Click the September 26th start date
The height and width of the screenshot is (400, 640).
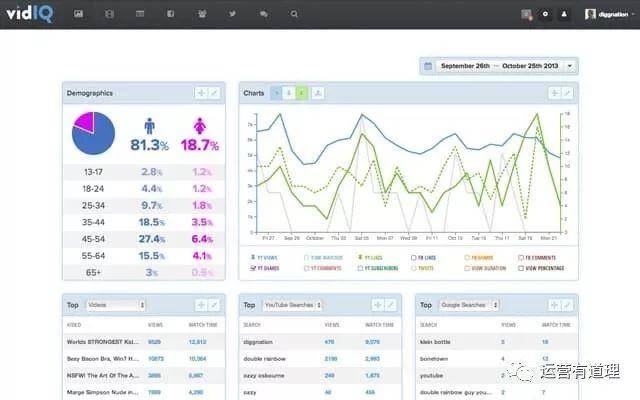pyautogui.click(x=465, y=66)
